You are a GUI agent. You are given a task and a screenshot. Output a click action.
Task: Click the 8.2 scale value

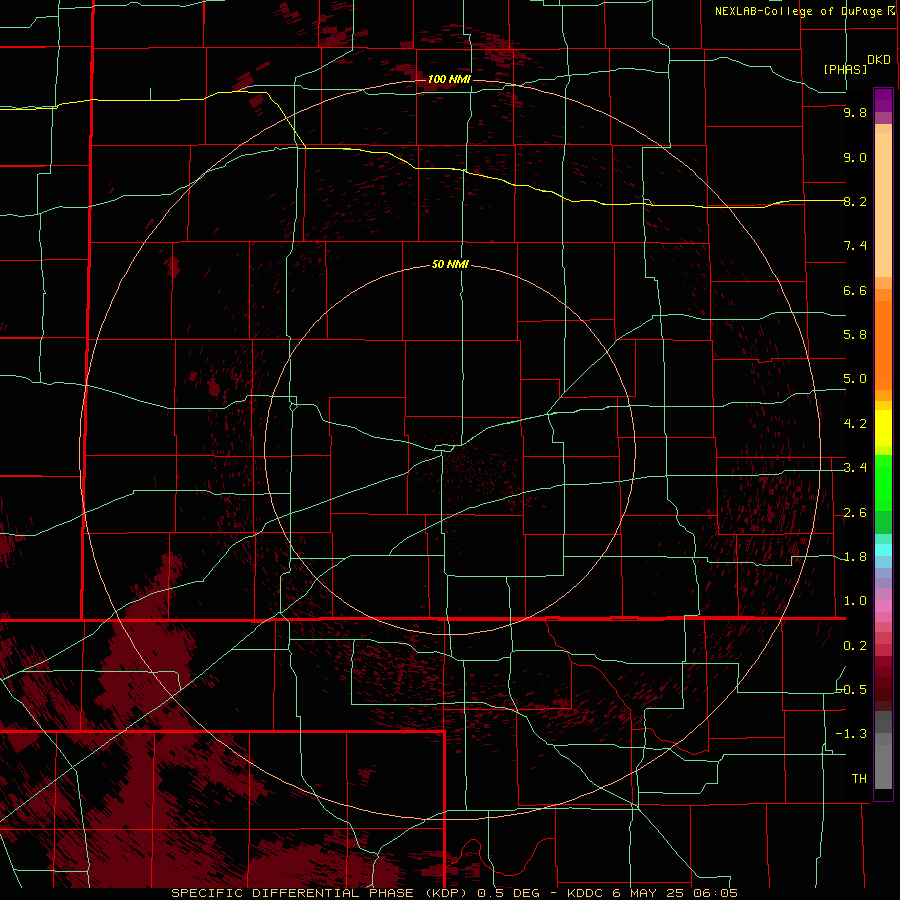[x=855, y=201]
